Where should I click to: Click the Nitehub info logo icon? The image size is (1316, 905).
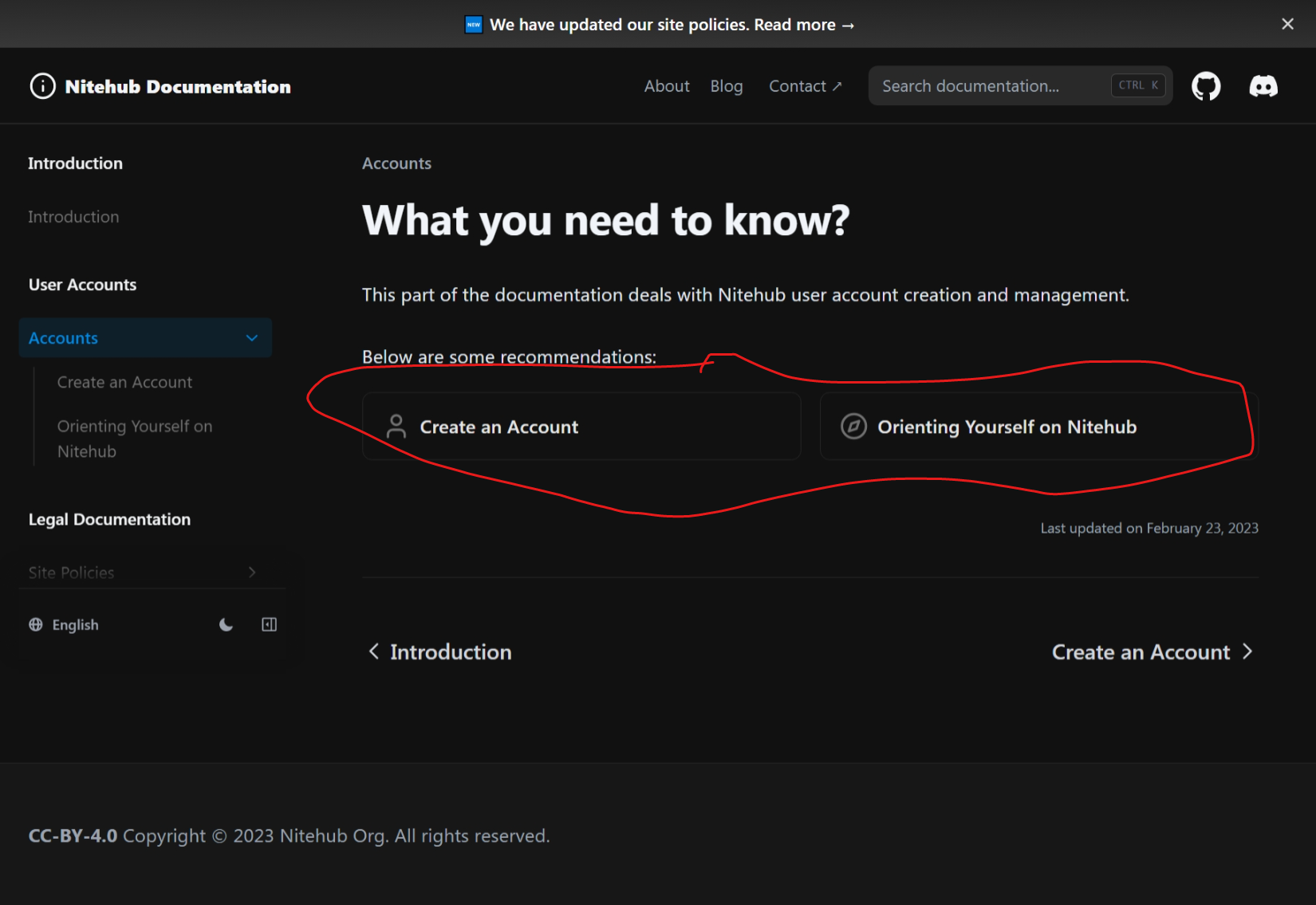point(43,86)
